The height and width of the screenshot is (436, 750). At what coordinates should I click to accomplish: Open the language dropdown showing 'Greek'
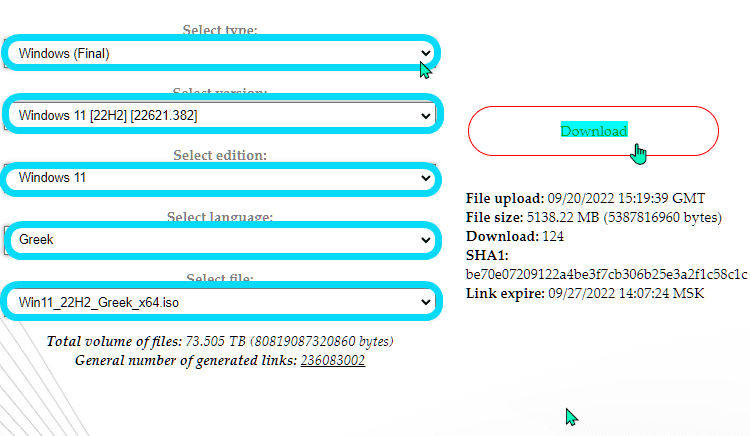click(x=221, y=240)
